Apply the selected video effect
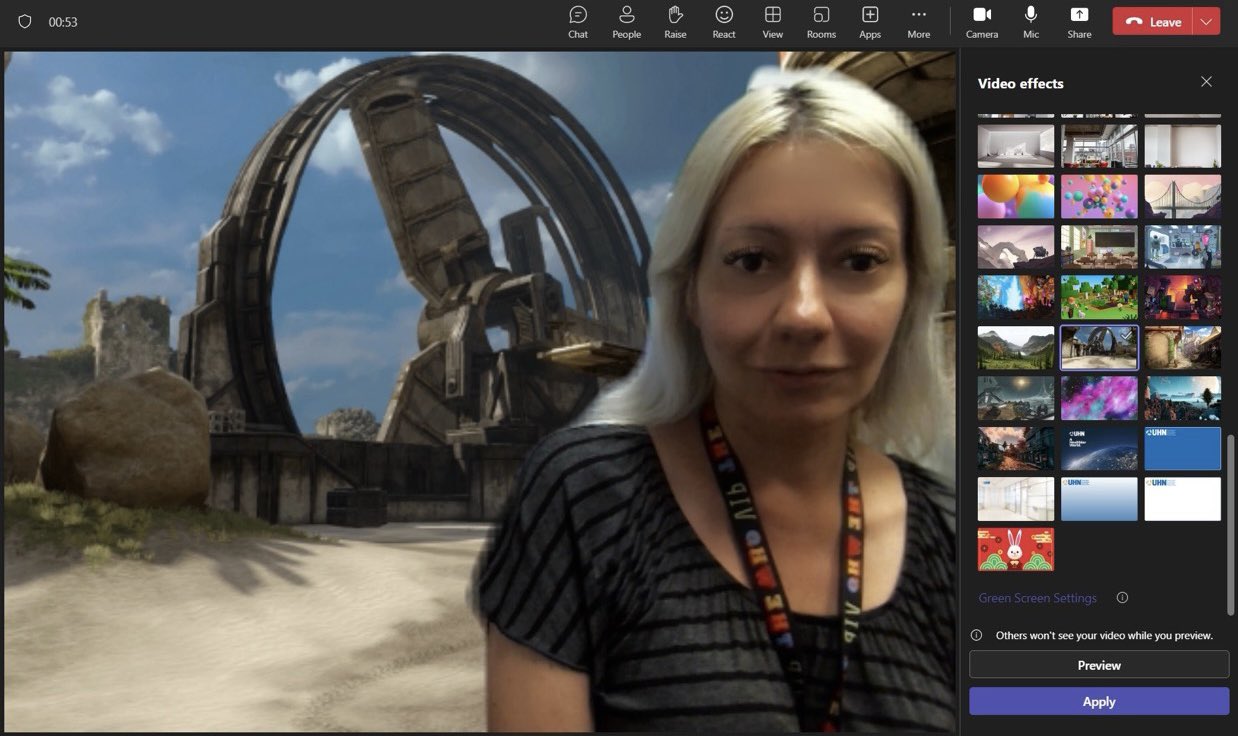This screenshot has height=736, width=1238. [x=1099, y=701]
